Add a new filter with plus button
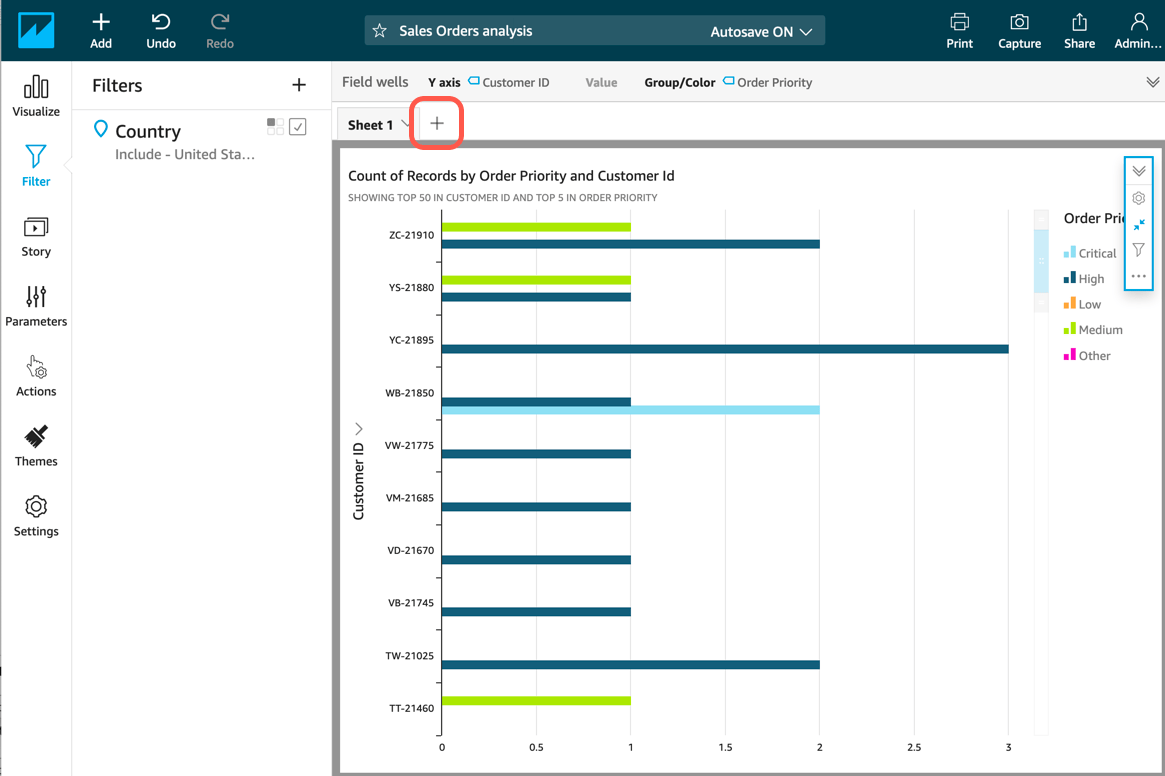Viewport: 1165px width, 776px height. pos(298,85)
